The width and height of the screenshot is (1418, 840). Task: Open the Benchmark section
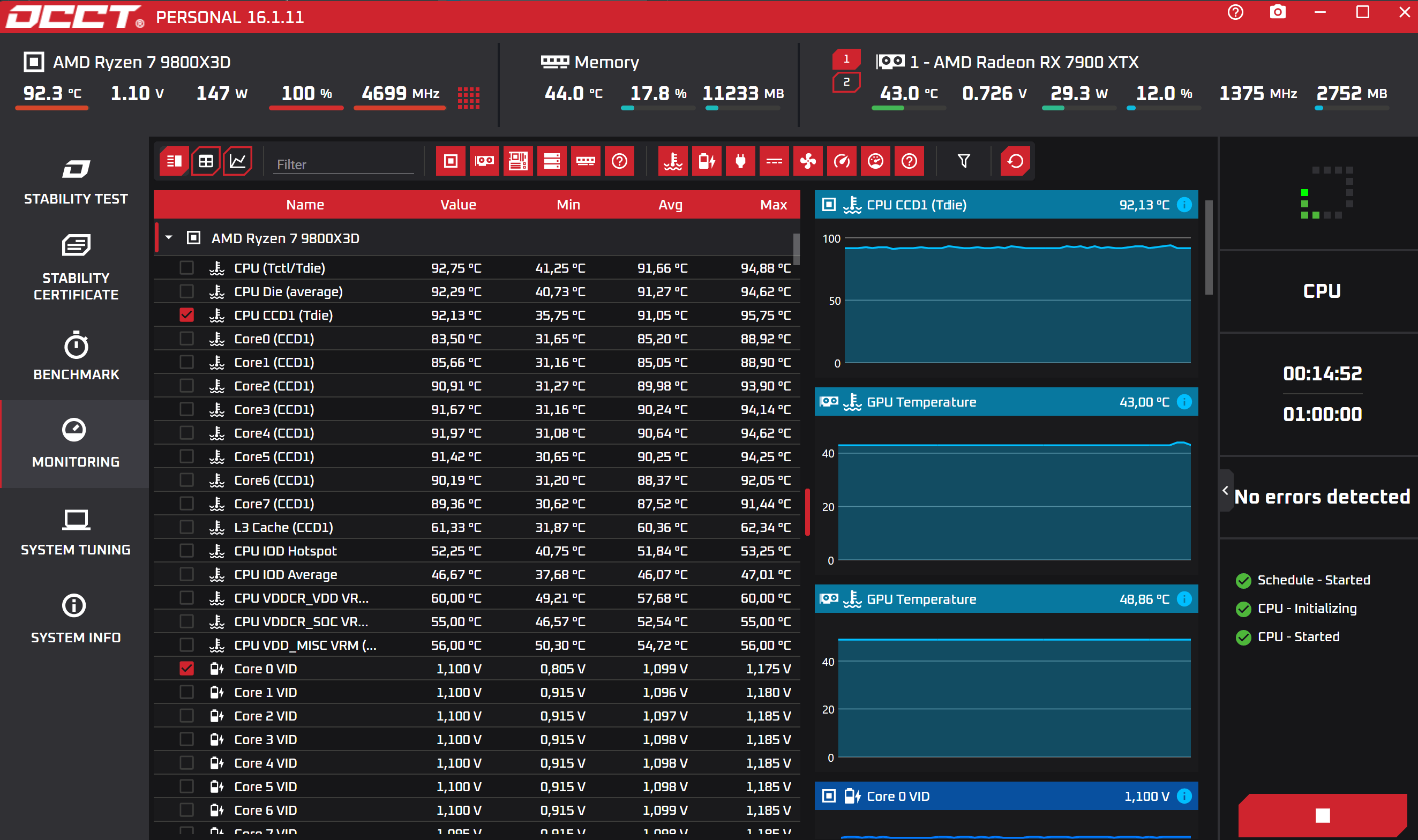click(76, 356)
